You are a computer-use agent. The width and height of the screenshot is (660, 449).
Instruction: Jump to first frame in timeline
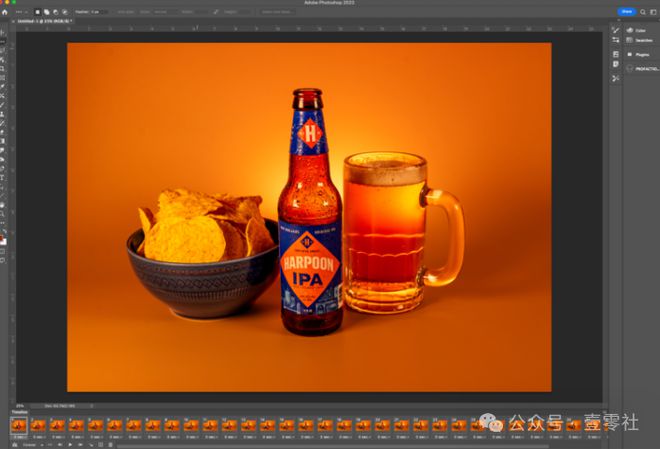point(50,445)
